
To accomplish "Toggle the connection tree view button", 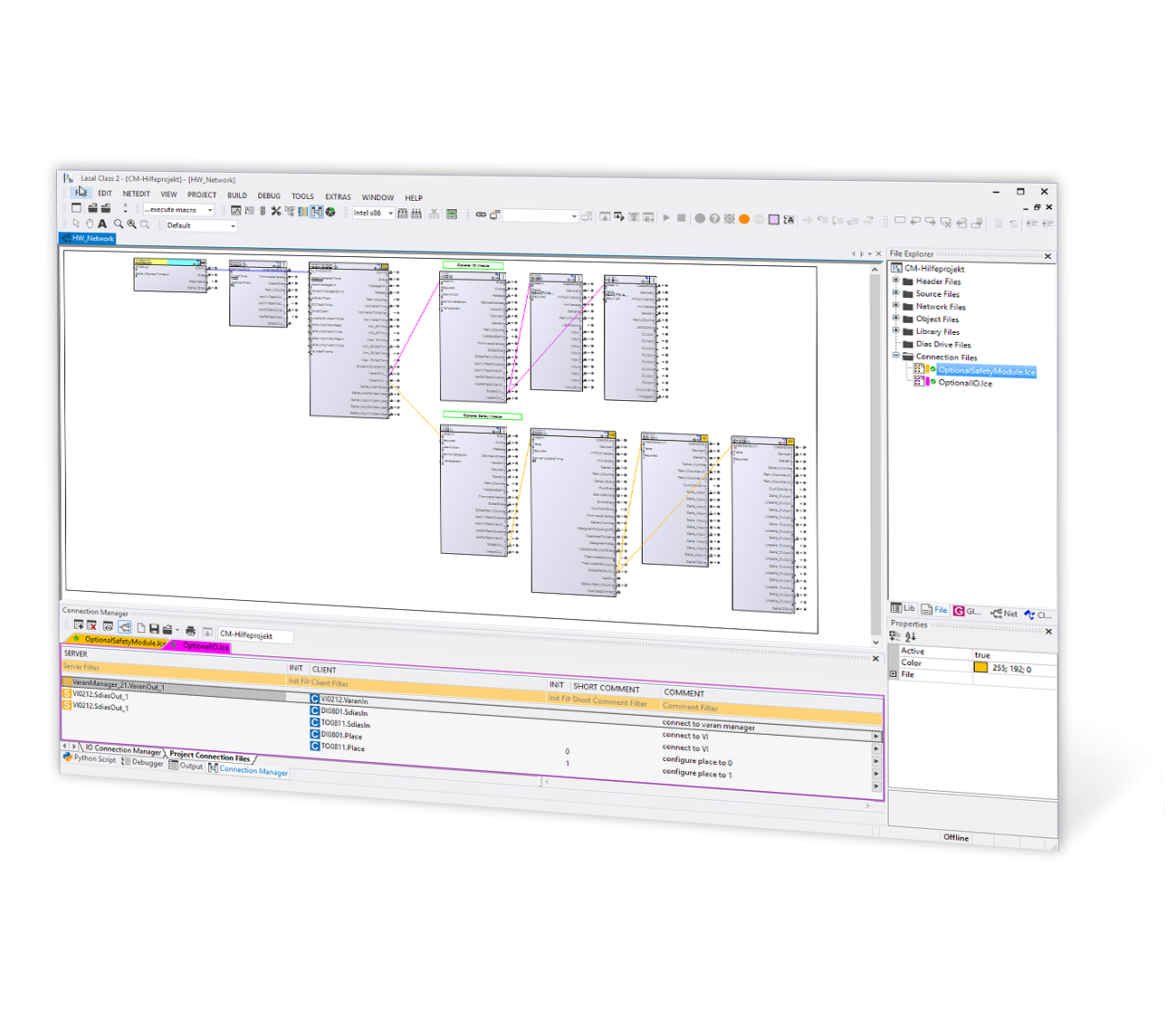I will (x=124, y=627).
